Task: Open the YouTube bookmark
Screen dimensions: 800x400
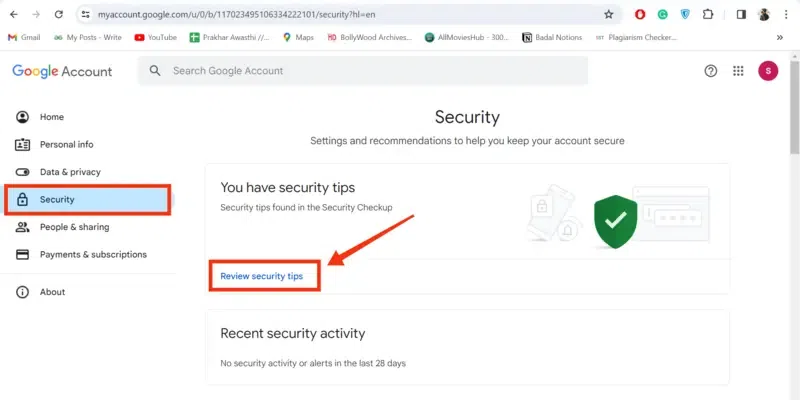Action: point(155,37)
